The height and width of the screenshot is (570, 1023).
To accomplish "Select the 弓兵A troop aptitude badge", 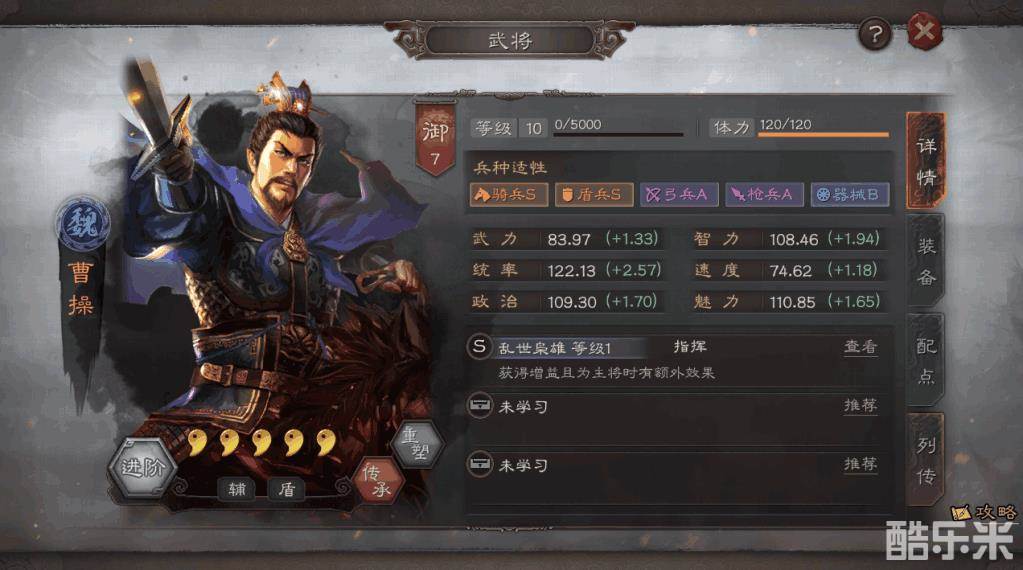I will 679,194.
